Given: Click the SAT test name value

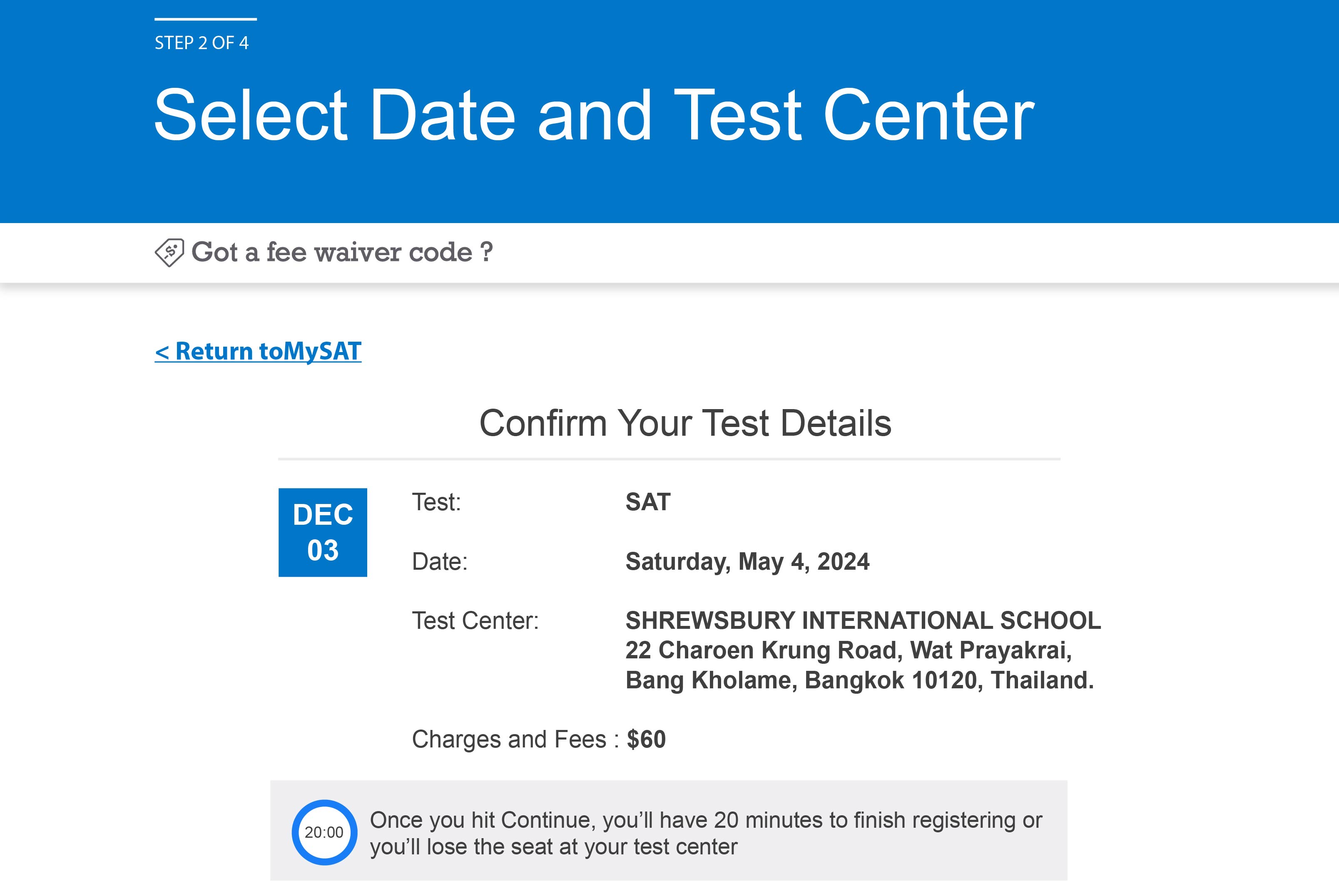Looking at the screenshot, I should 648,502.
